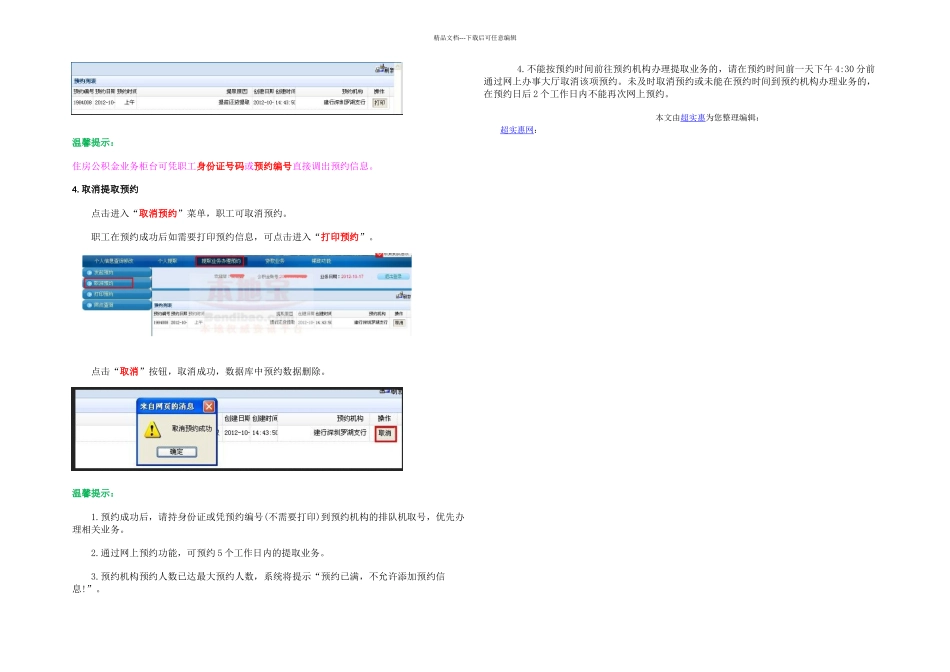Click the yellow warning icon in the dialog

[151, 430]
